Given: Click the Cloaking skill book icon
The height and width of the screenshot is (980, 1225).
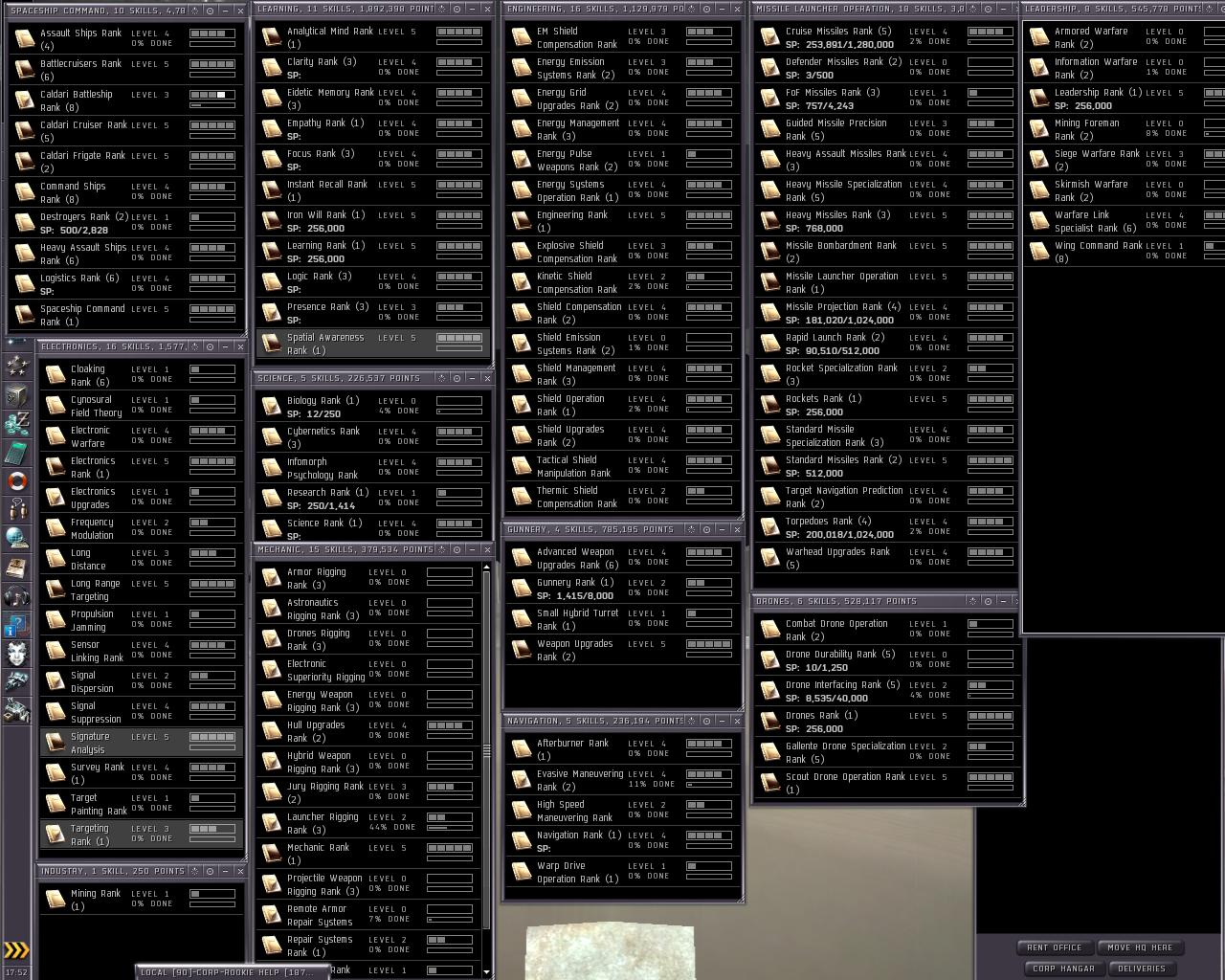Looking at the screenshot, I should [x=56, y=374].
